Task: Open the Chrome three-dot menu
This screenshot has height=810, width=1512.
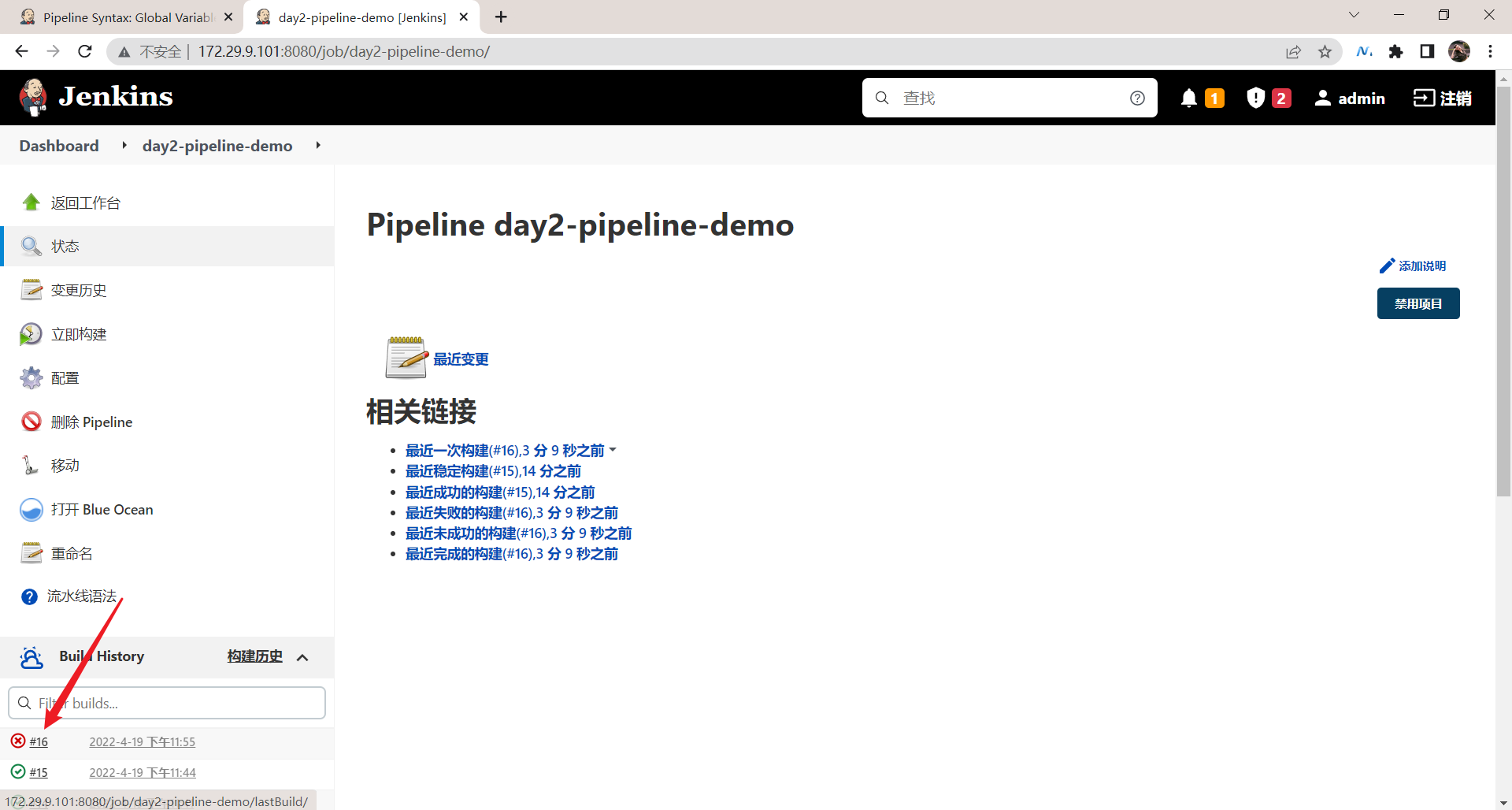Action: [1490, 51]
